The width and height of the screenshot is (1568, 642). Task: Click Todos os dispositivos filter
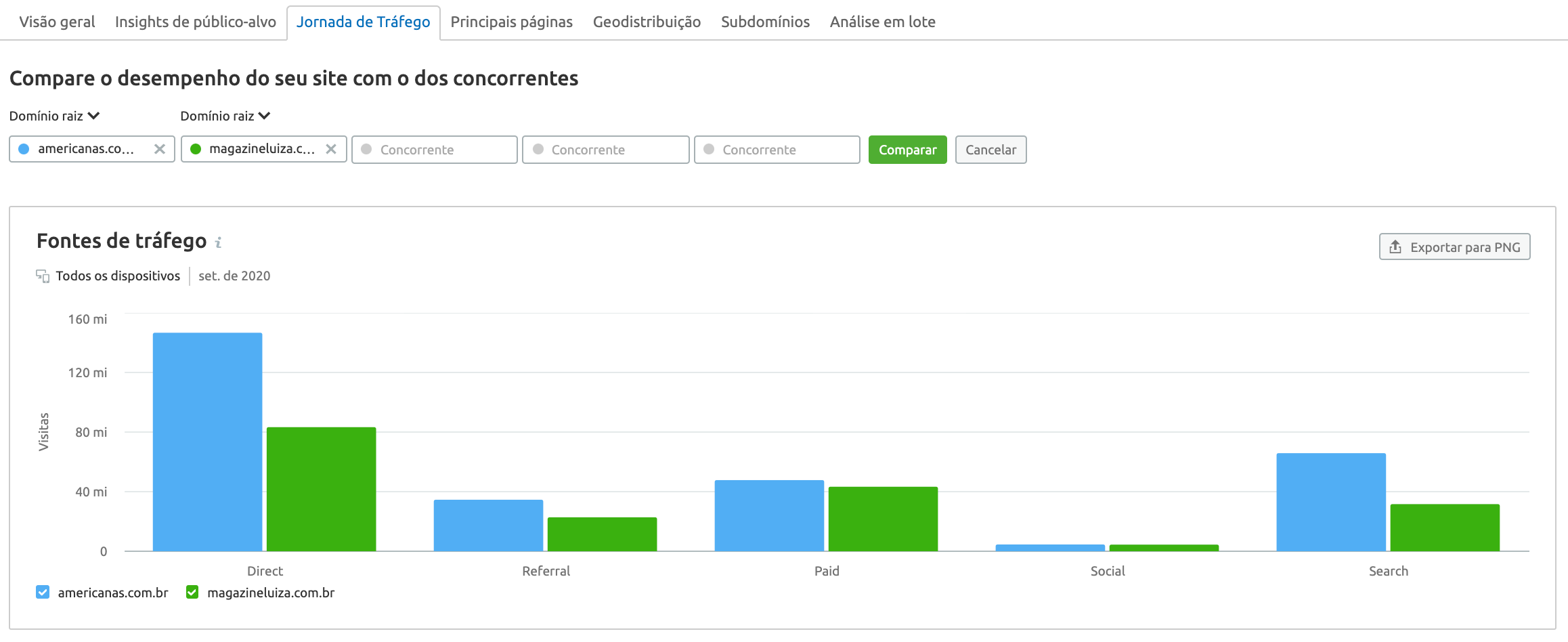pos(118,276)
